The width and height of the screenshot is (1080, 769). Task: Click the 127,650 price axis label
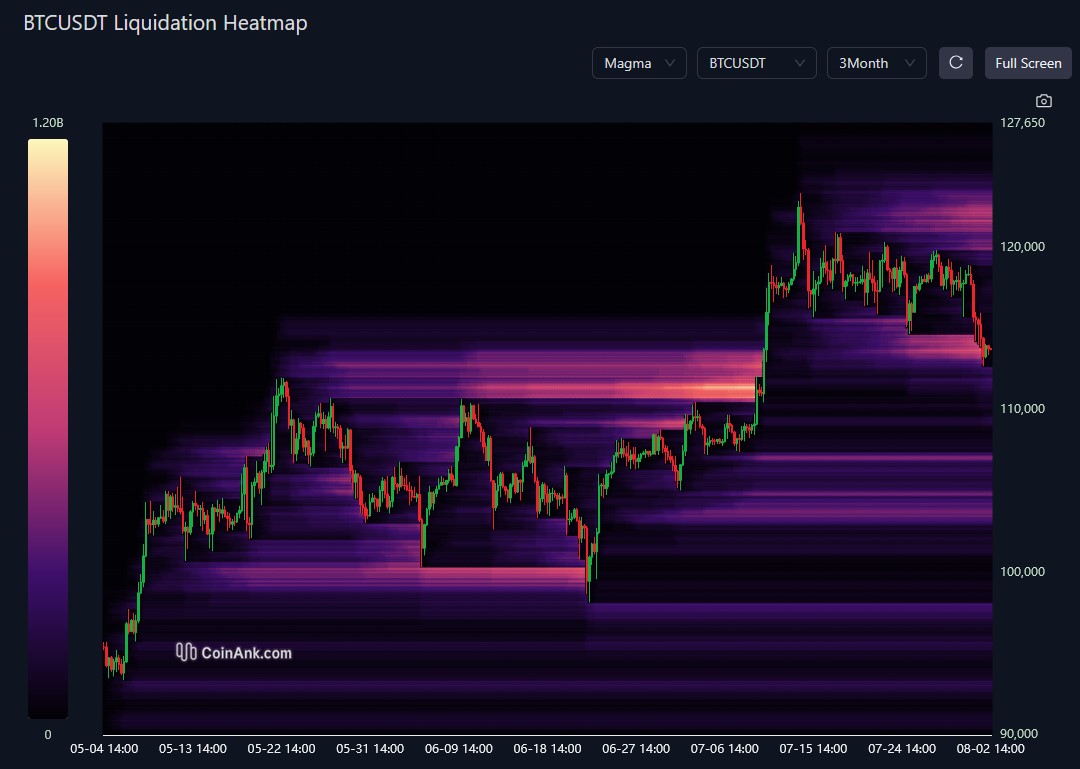coord(1022,123)
